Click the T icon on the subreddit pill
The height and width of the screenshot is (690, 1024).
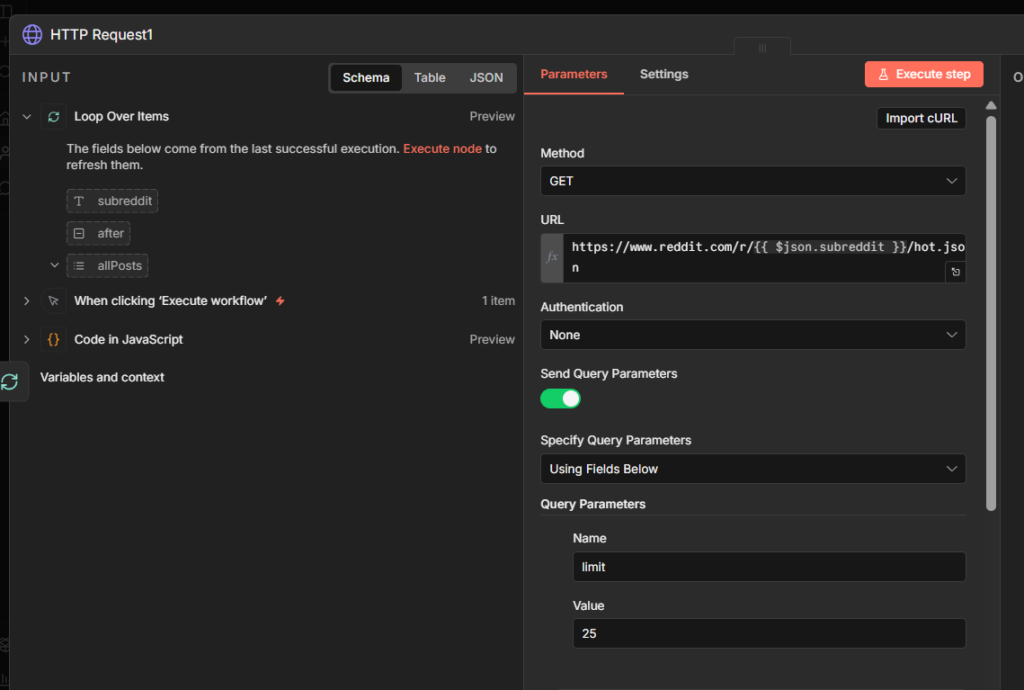click(x=80, y=201)
